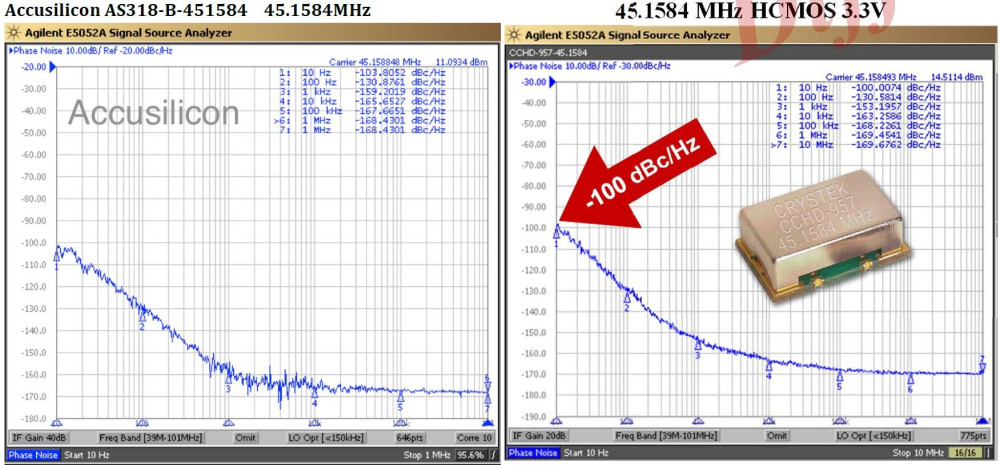Click the marker row '10 Hz -100.0074 dBc/Hz'

[858, 87]
